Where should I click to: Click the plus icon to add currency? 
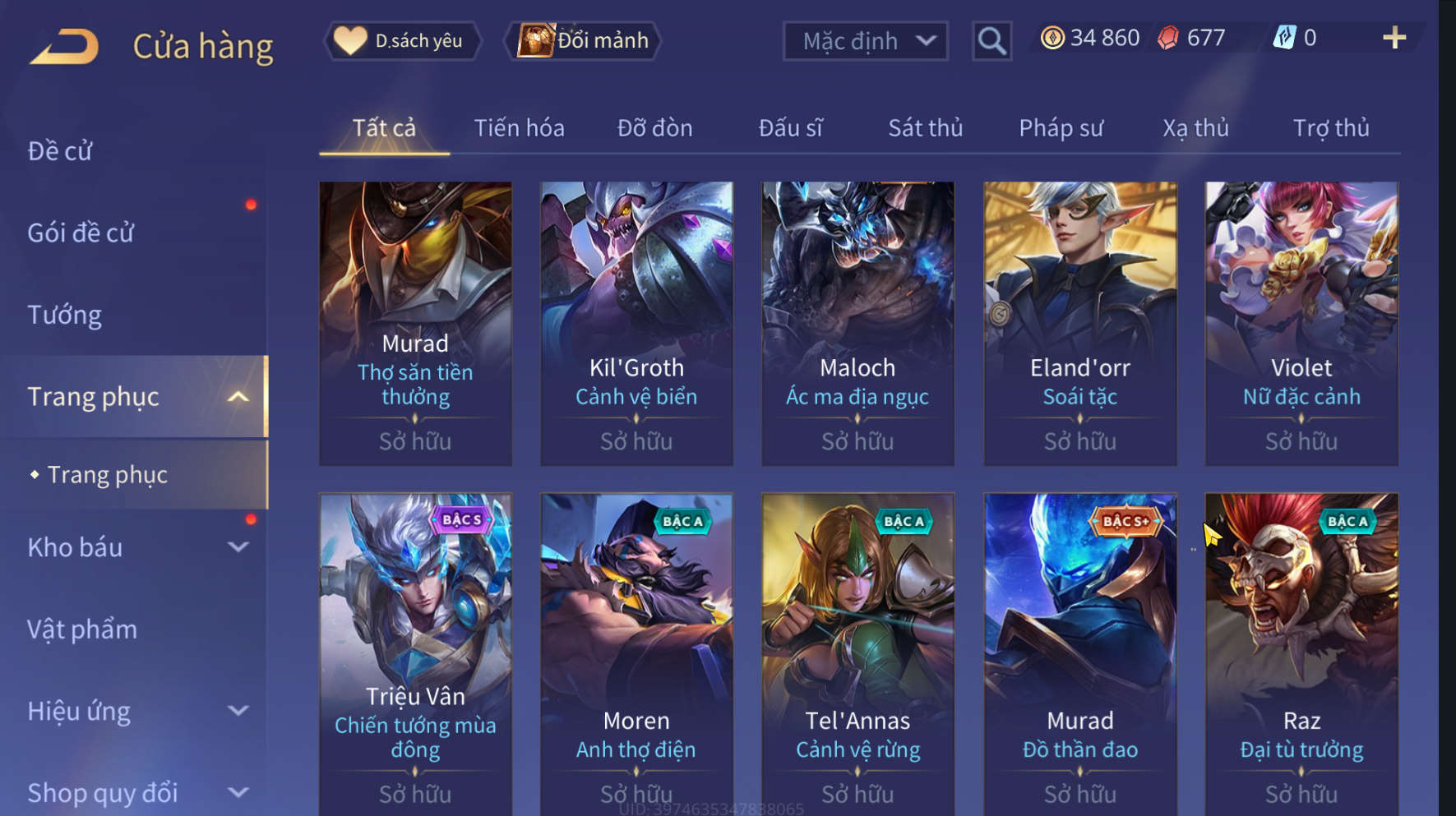coord(1394,38)
